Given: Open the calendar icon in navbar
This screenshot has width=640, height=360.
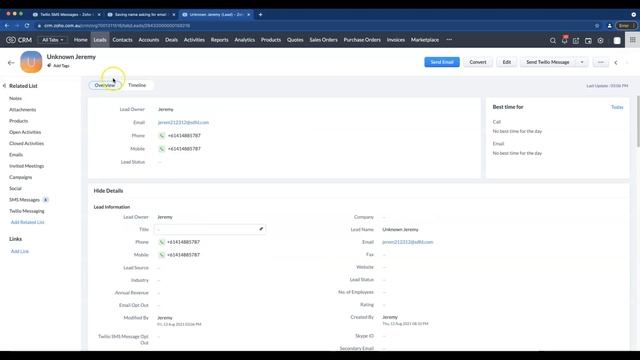Looking at the screenshot, I should 588,40.
